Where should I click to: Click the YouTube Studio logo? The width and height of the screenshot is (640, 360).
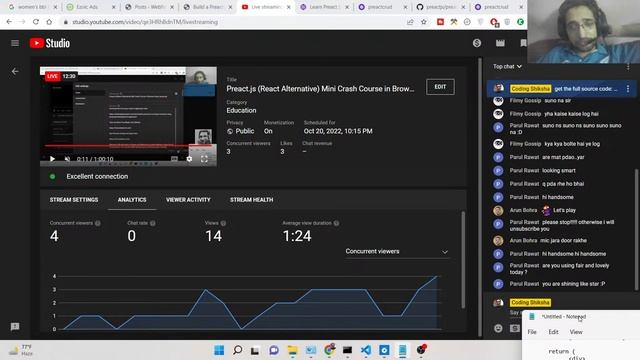pos(50,43)
